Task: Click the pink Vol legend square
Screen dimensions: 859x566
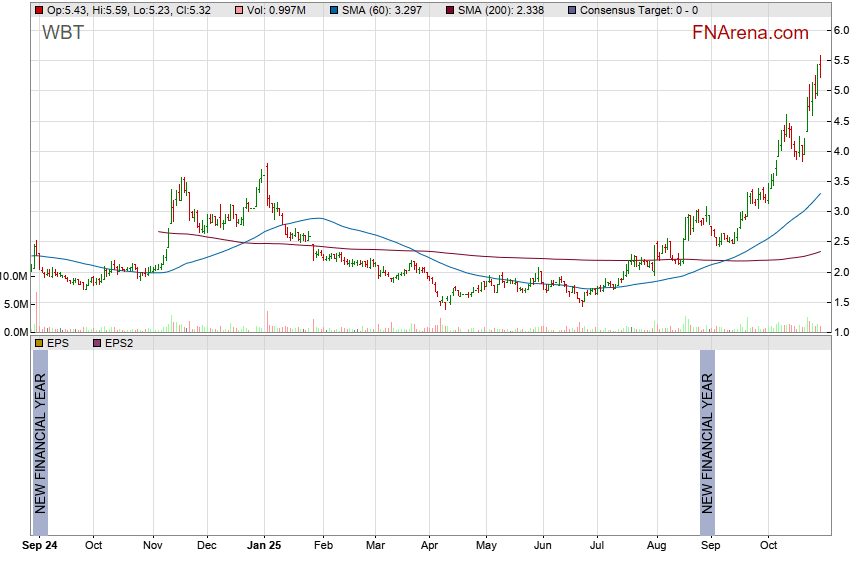Action: 237,10
